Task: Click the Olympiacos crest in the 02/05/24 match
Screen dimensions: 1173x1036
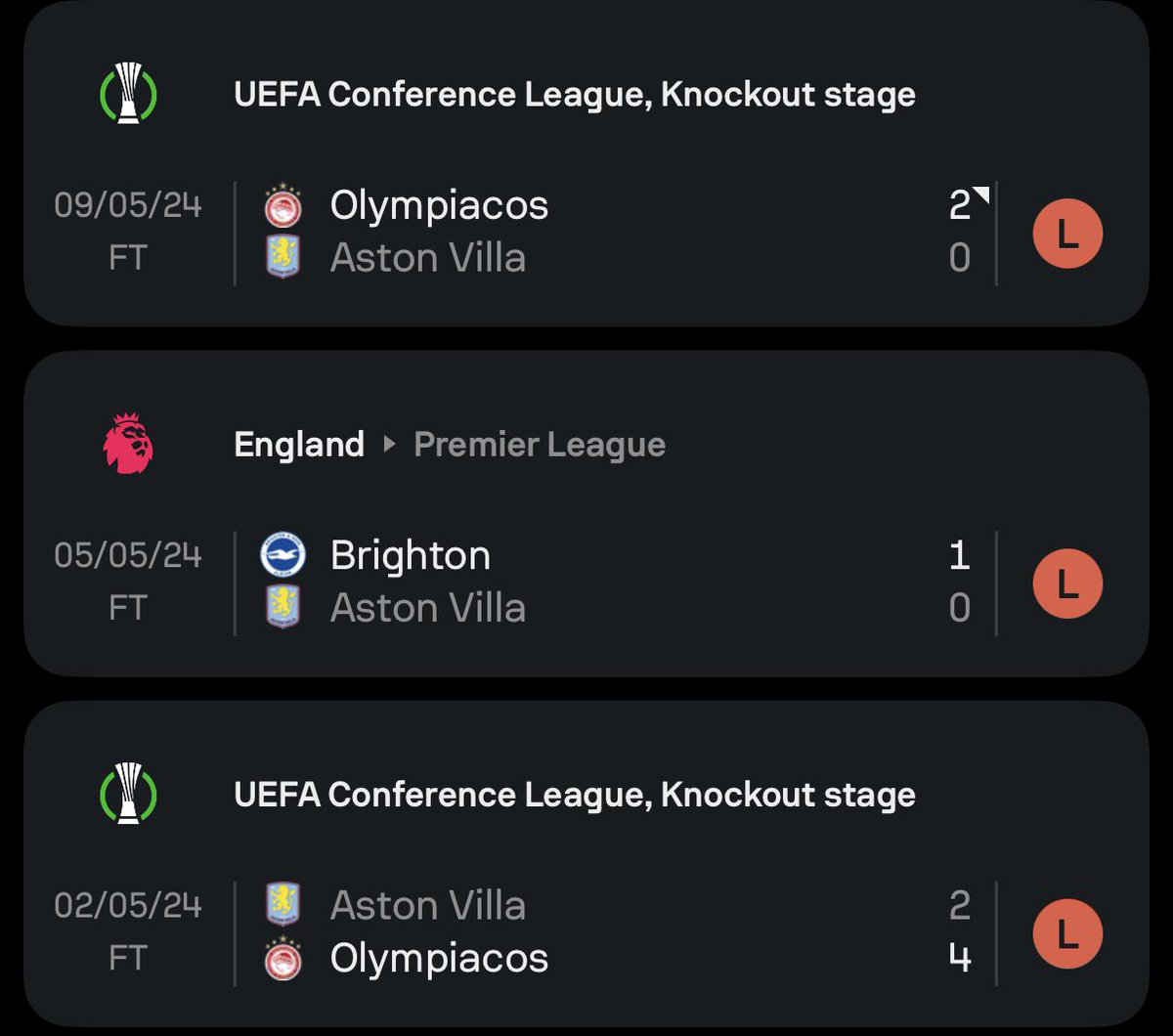Action: click(x=283, y=958)
